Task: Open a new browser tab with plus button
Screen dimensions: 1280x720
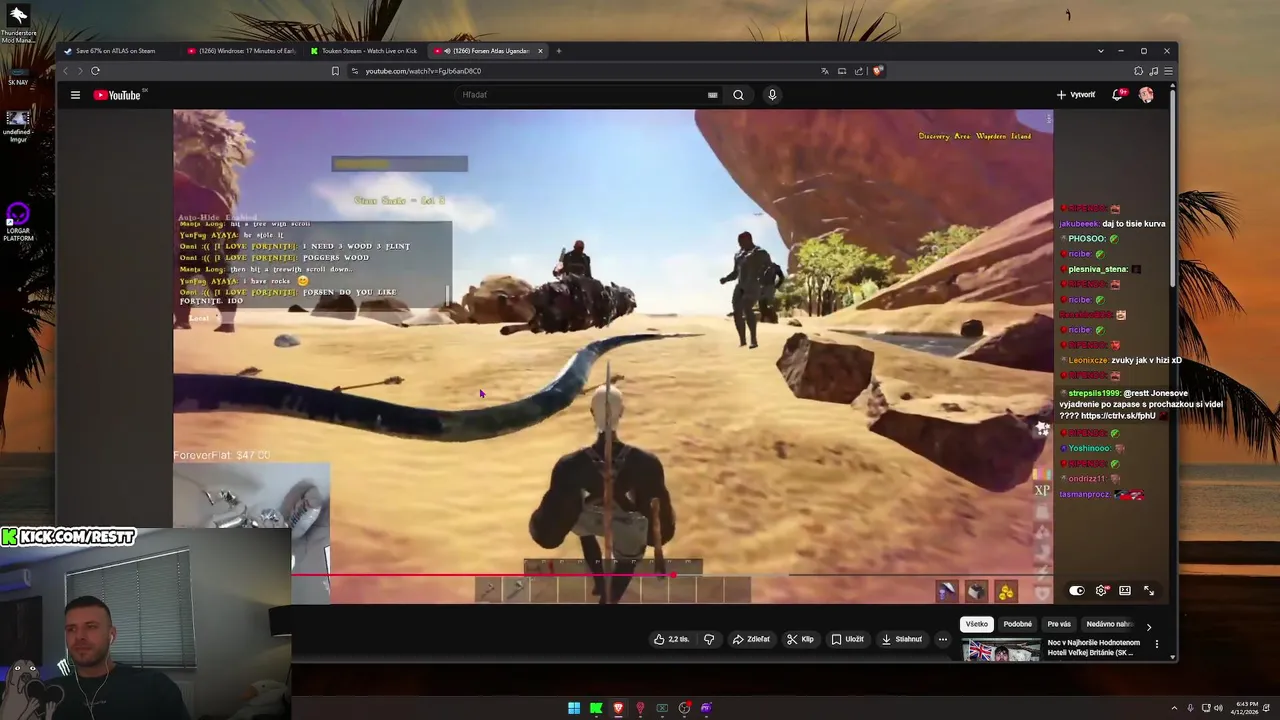Action: 558,51
